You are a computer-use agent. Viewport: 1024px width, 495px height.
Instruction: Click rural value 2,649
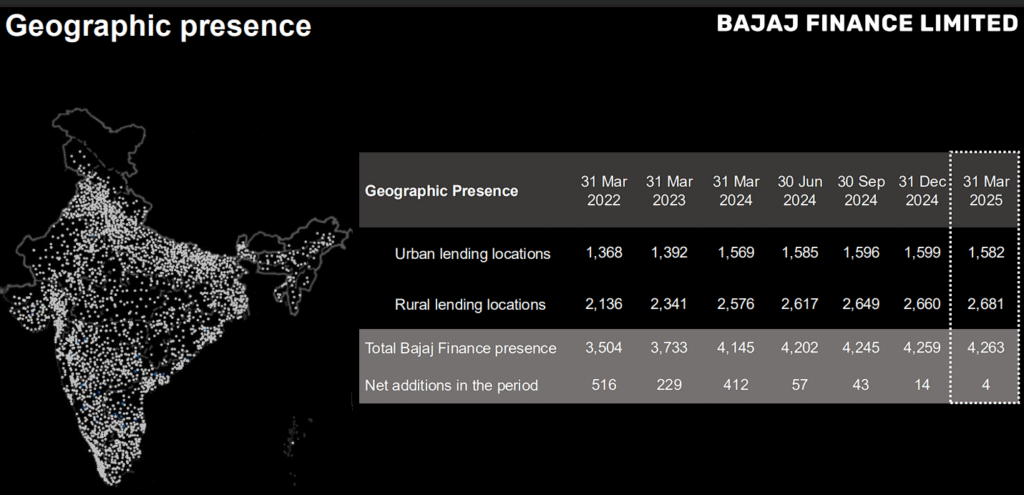click(861, 304)
